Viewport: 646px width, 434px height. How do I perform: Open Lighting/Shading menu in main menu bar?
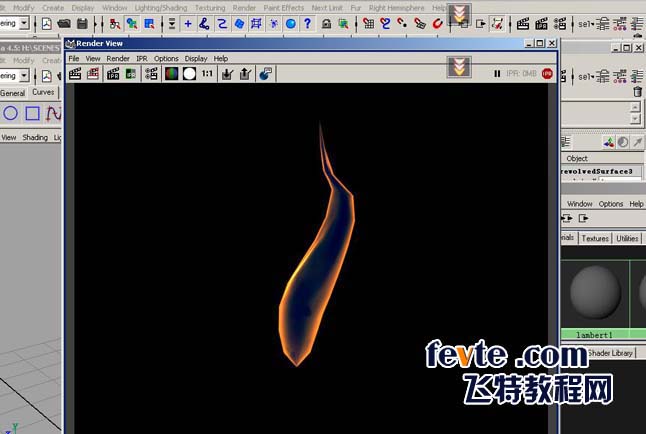(161, 8)
